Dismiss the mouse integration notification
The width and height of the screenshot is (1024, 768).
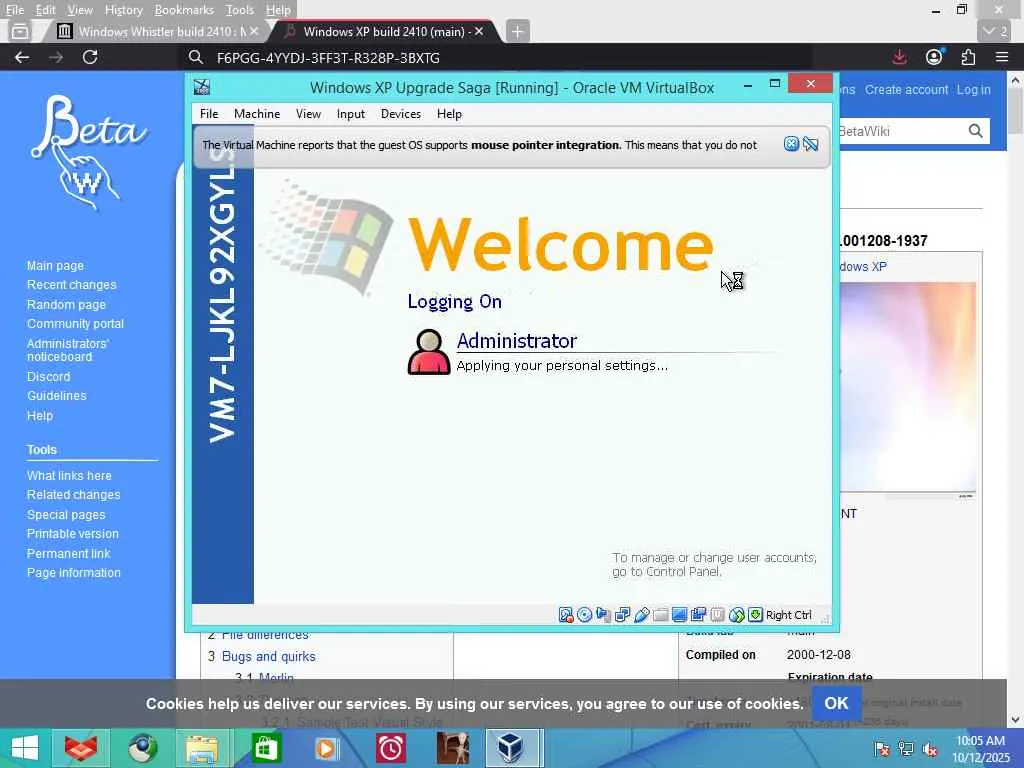(x=791, y=144)
